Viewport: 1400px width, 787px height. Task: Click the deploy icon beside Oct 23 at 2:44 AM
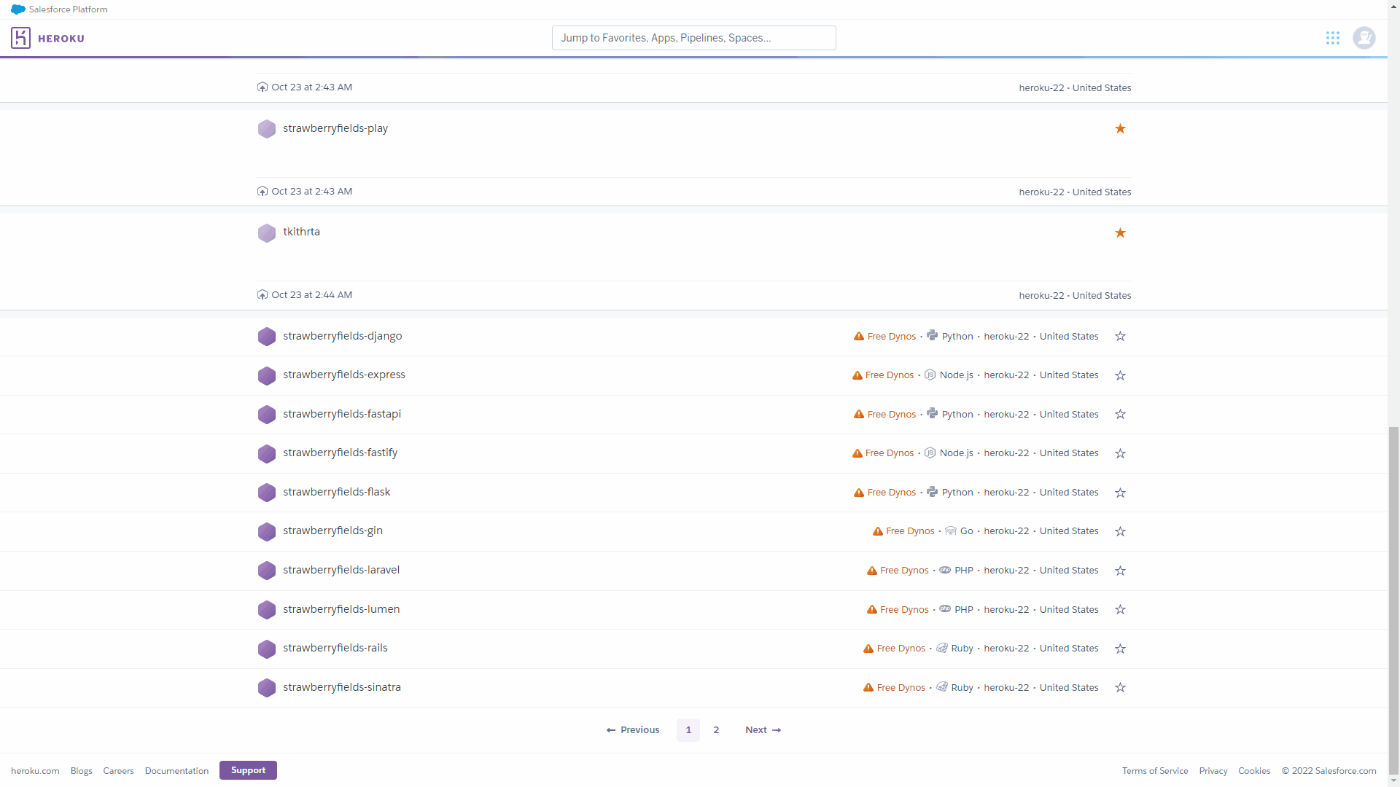point(263,295)
